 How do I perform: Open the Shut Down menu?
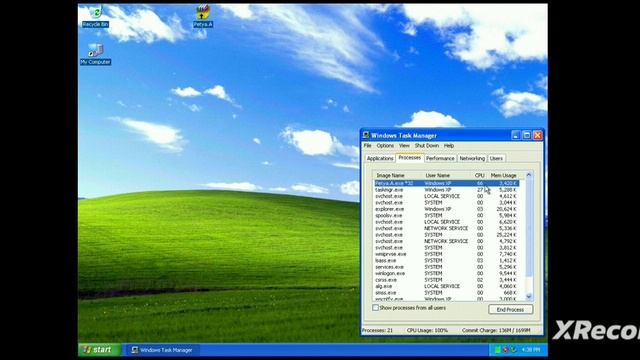(427, 146)
